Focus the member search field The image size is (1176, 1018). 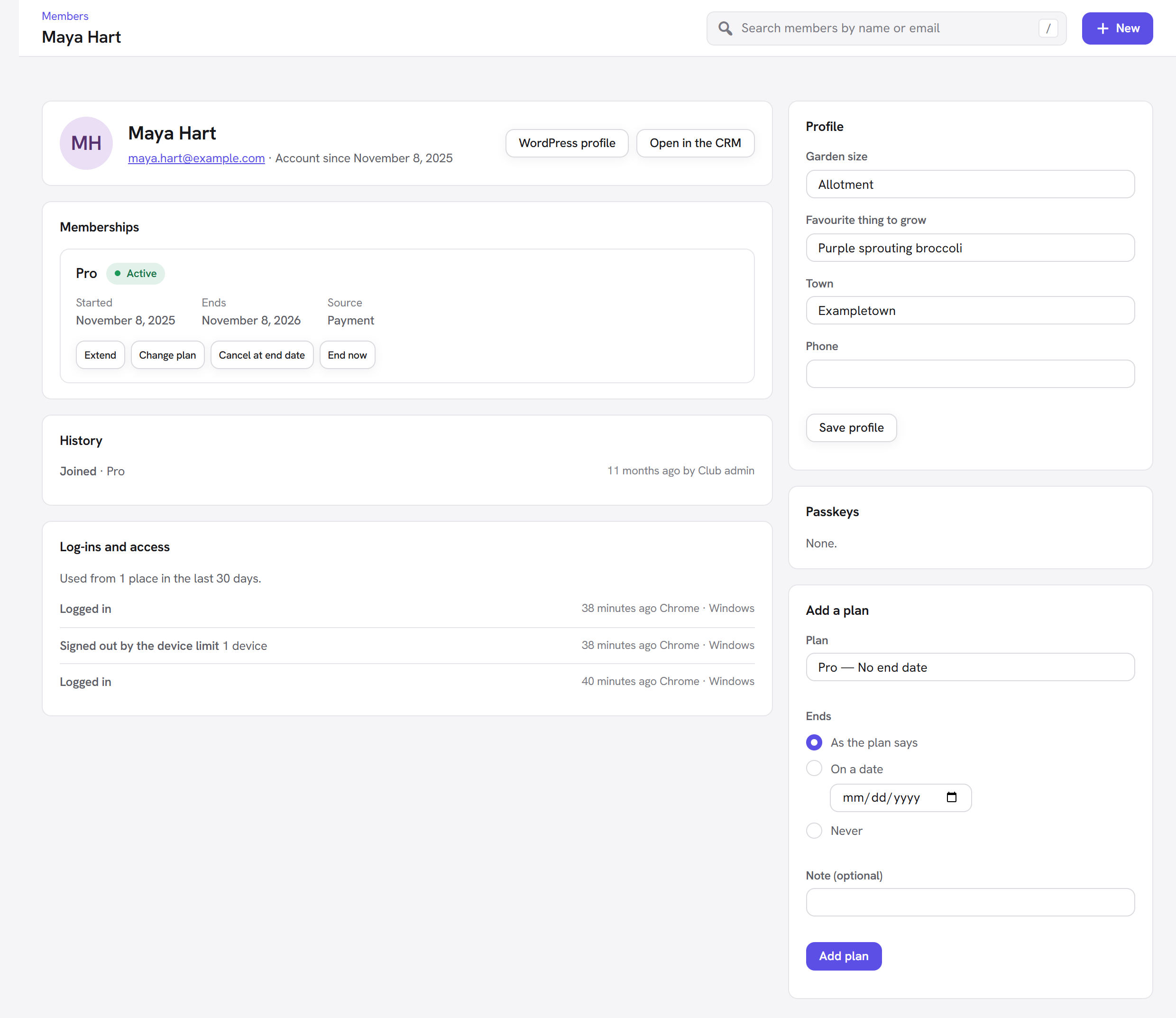pyautogui.click(x=886, y=28)
